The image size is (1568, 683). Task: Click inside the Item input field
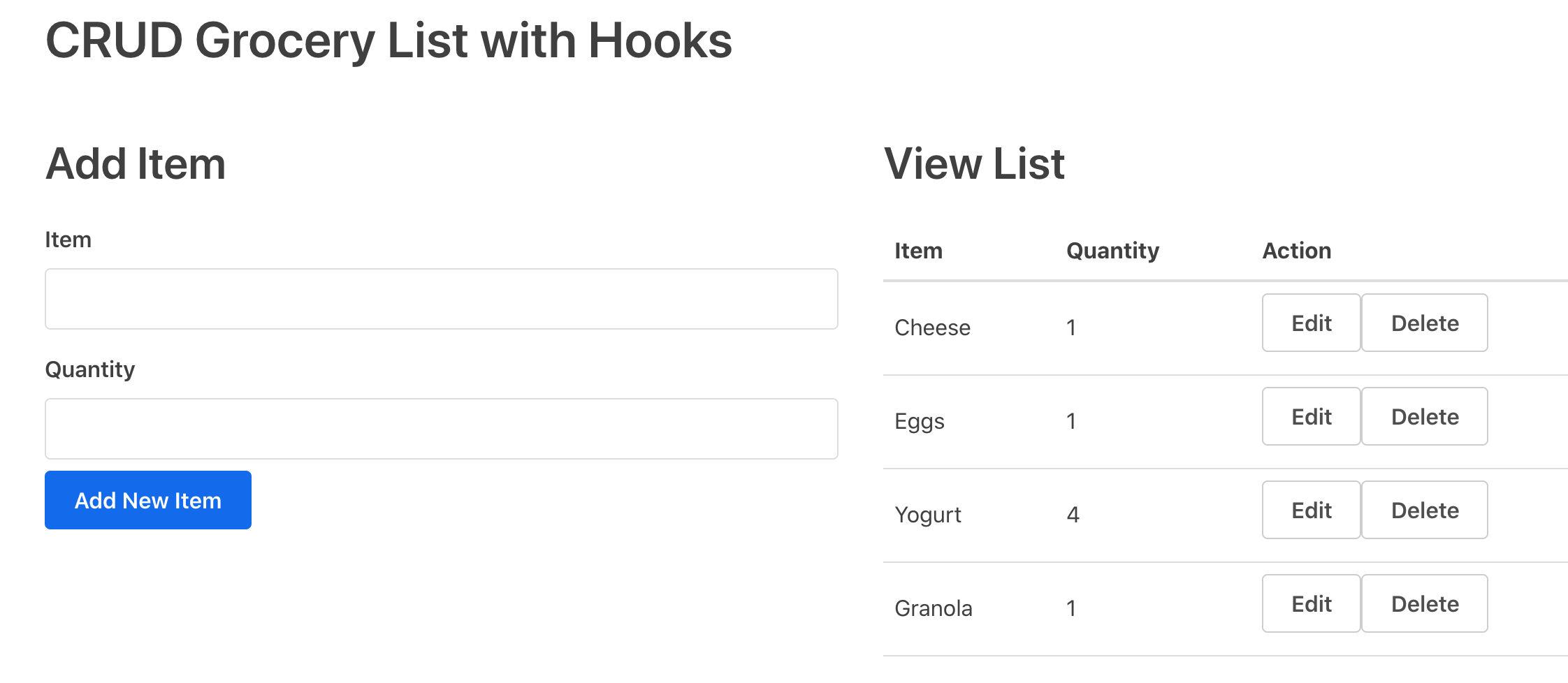point(440,299)
